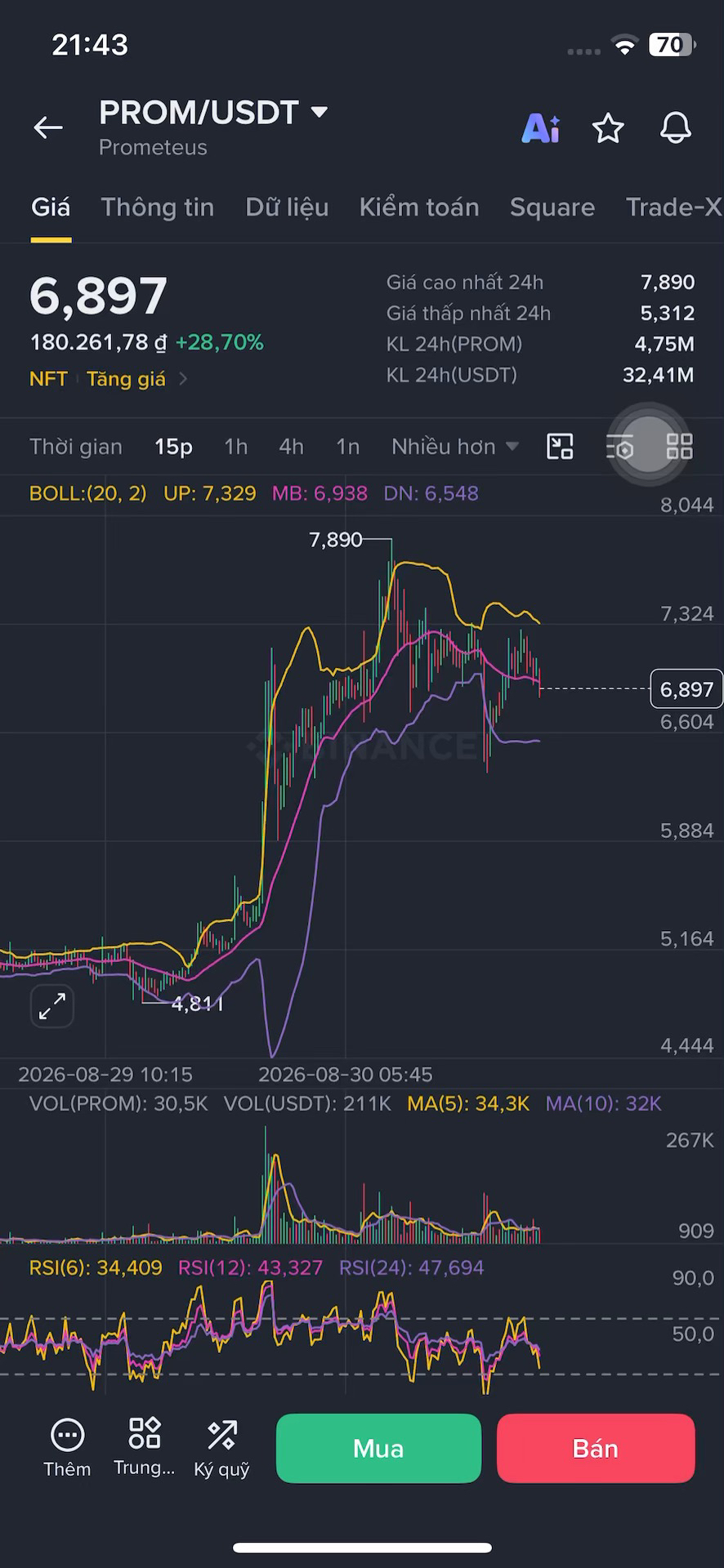
Task: Open price alert bell icon
Action: 676,128
